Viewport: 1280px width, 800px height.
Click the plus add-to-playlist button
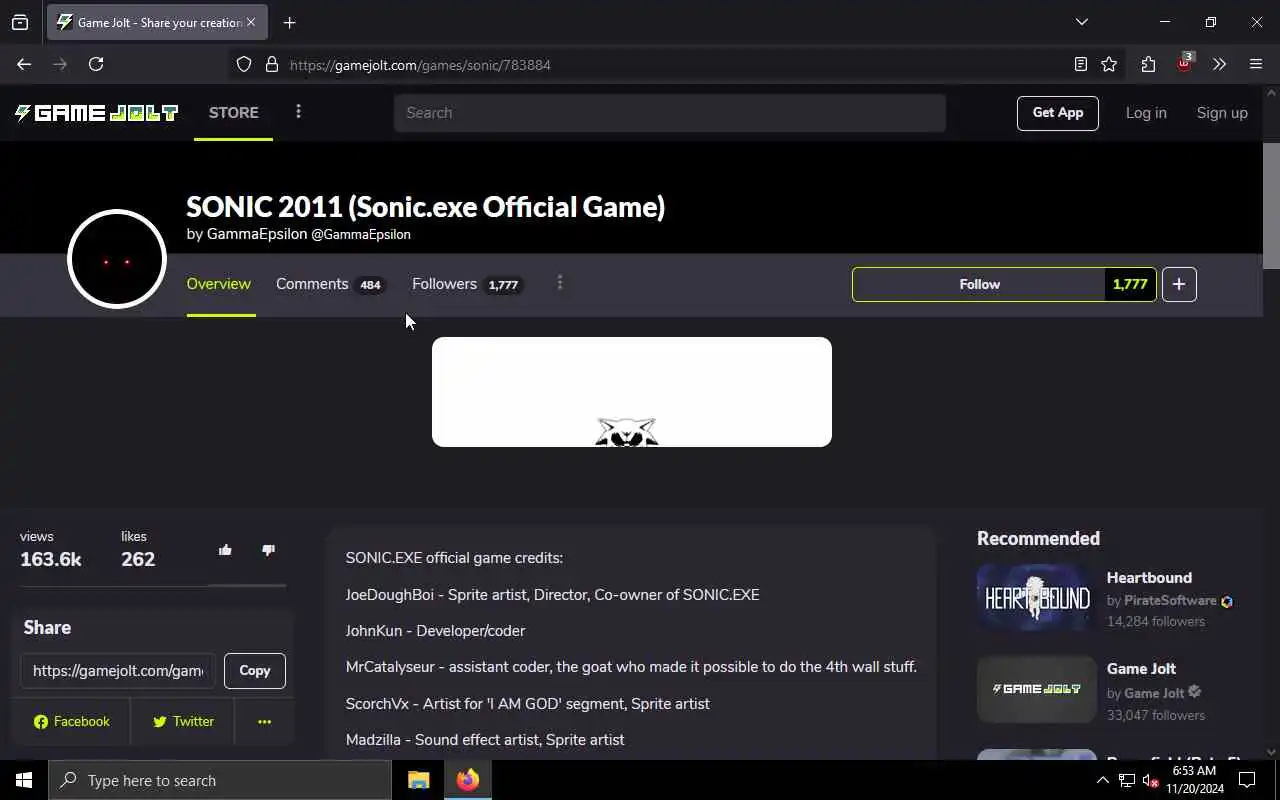(1179, 284)
